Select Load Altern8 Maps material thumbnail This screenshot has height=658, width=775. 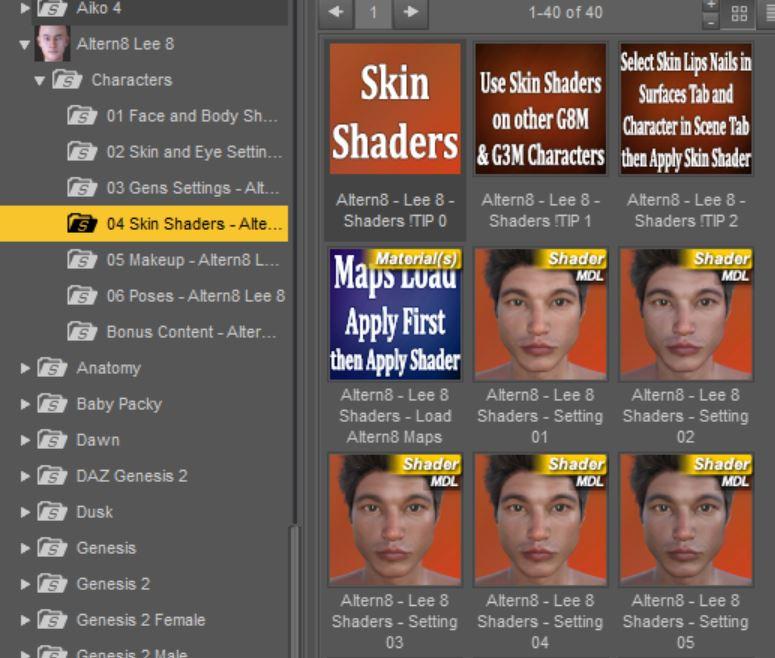point(395,314)
